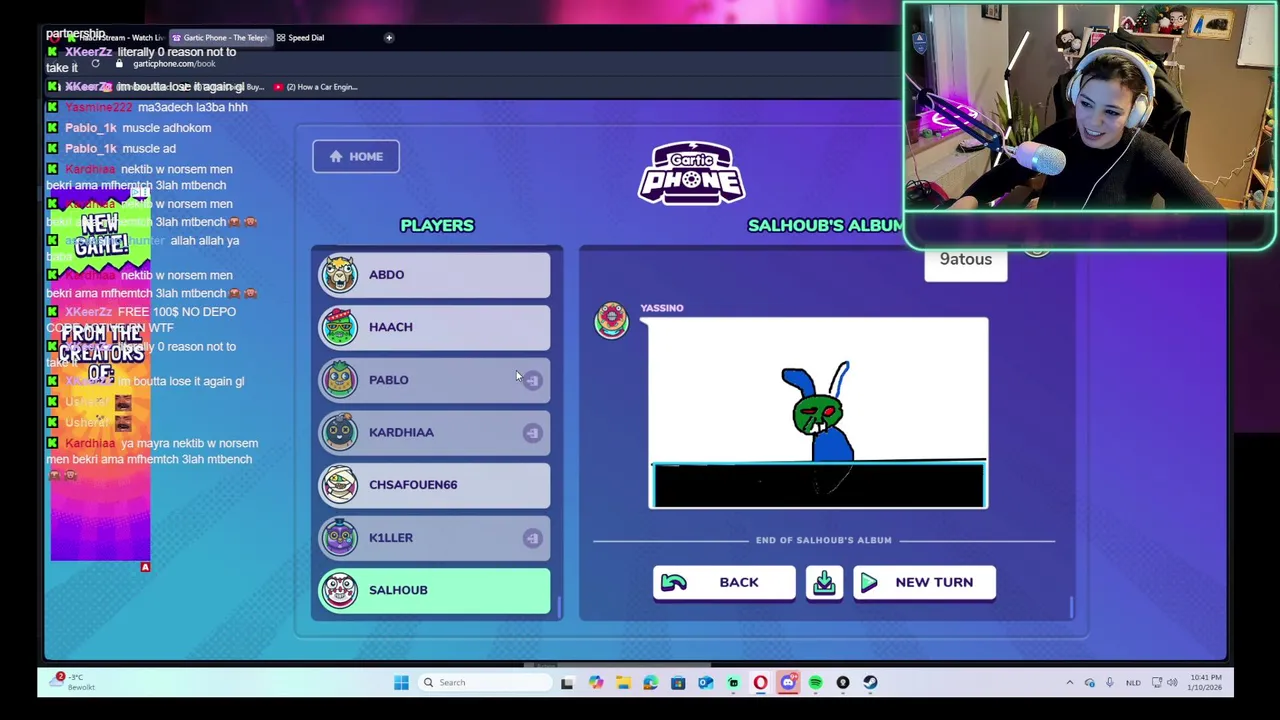Click YASSINO's avatar above the drawing

[612, 320]
